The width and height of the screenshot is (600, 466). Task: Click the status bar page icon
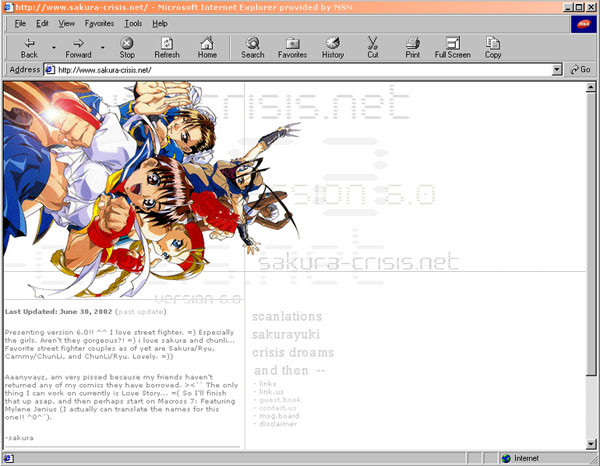coord(8,458)
